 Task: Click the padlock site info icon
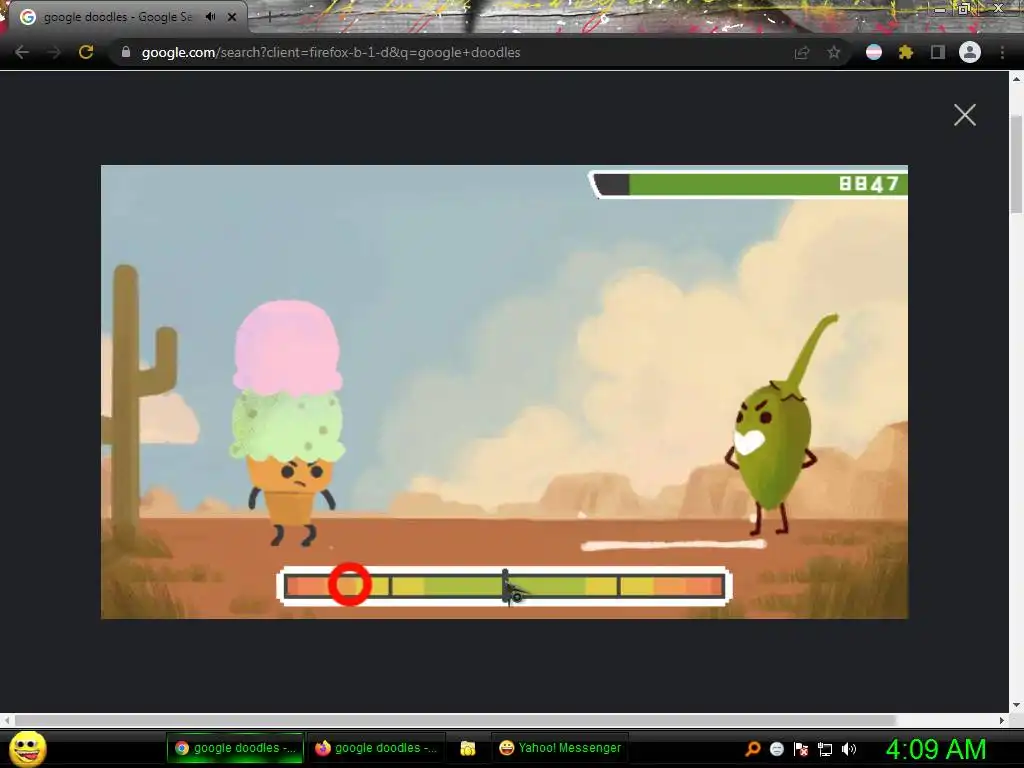click(126, 52)
